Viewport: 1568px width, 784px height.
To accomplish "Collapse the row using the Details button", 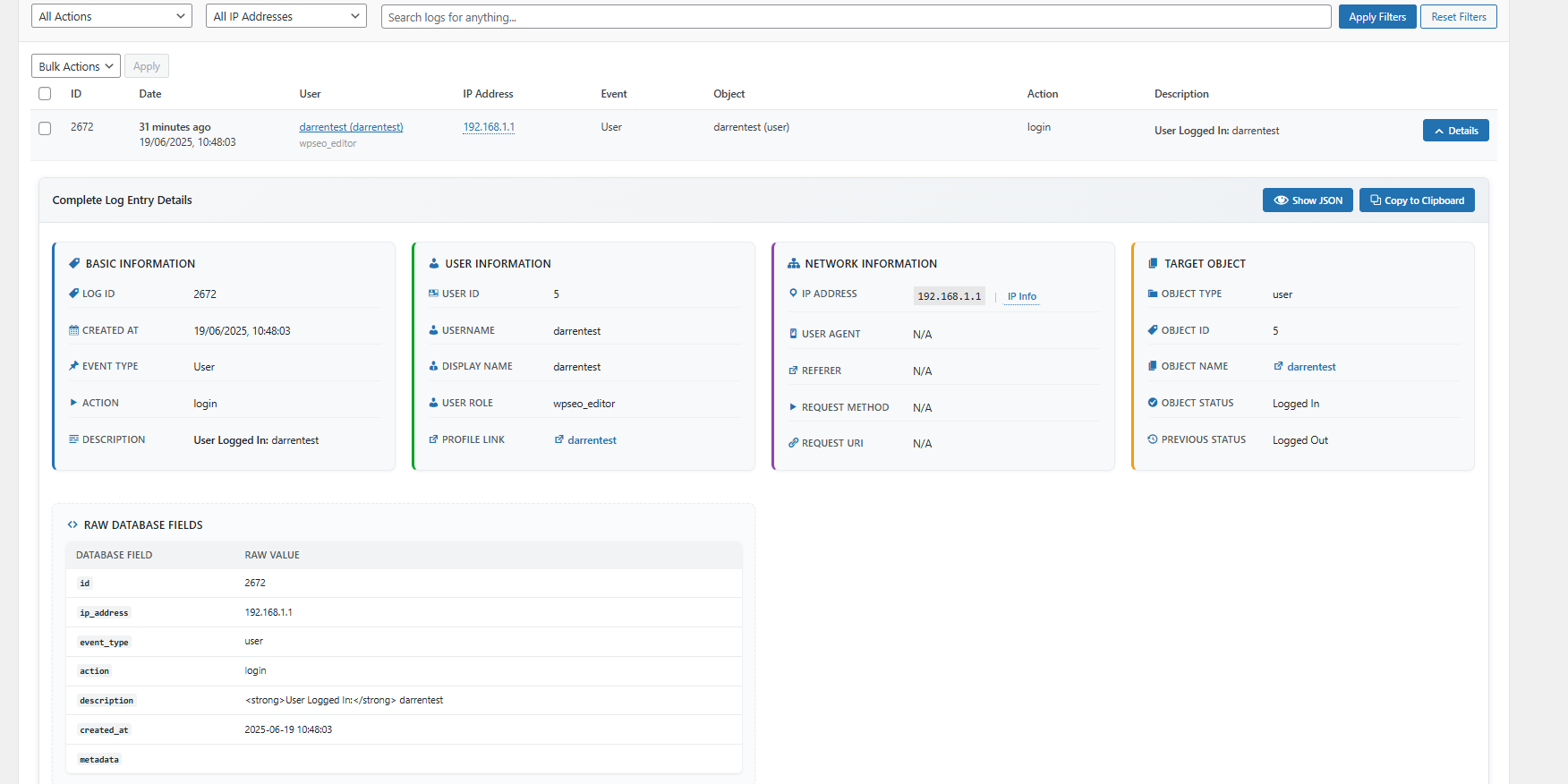I will pyautogui.click(x=1455, y=131).
